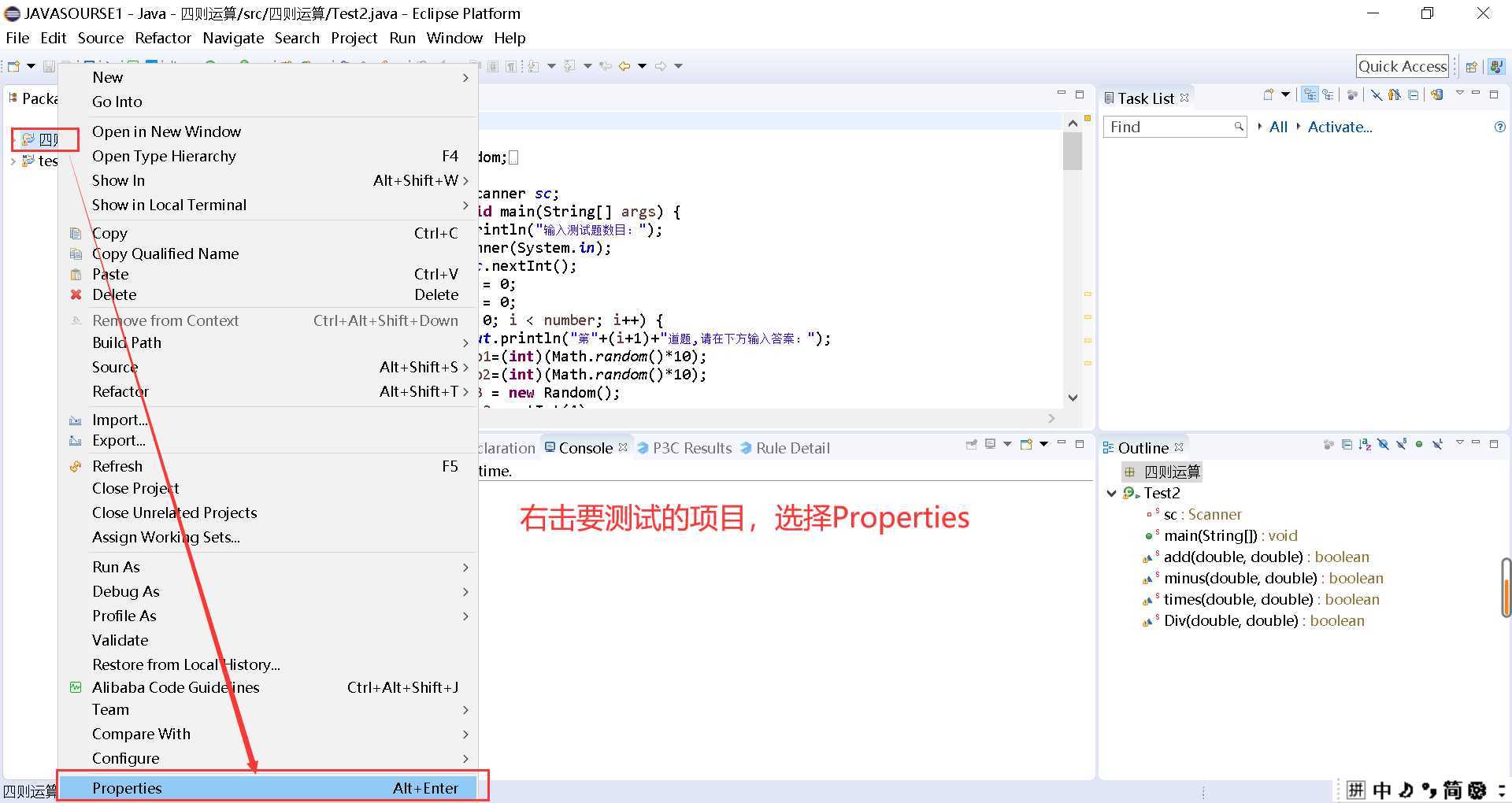Click the Display Selected Console icon
The image size is (1512, 803).
click(x=991, y=444)
